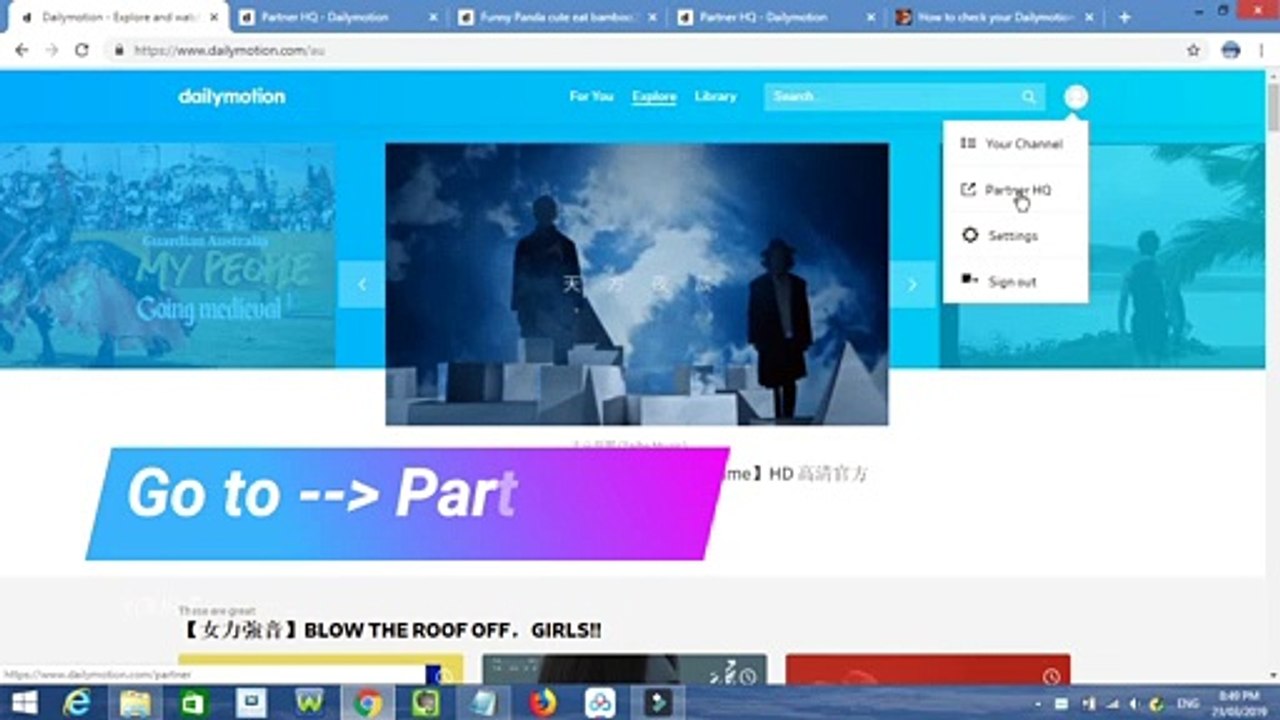Click the Chrome taskbar icon
This screenshot has height=720, width=1280.
point(367,703)
